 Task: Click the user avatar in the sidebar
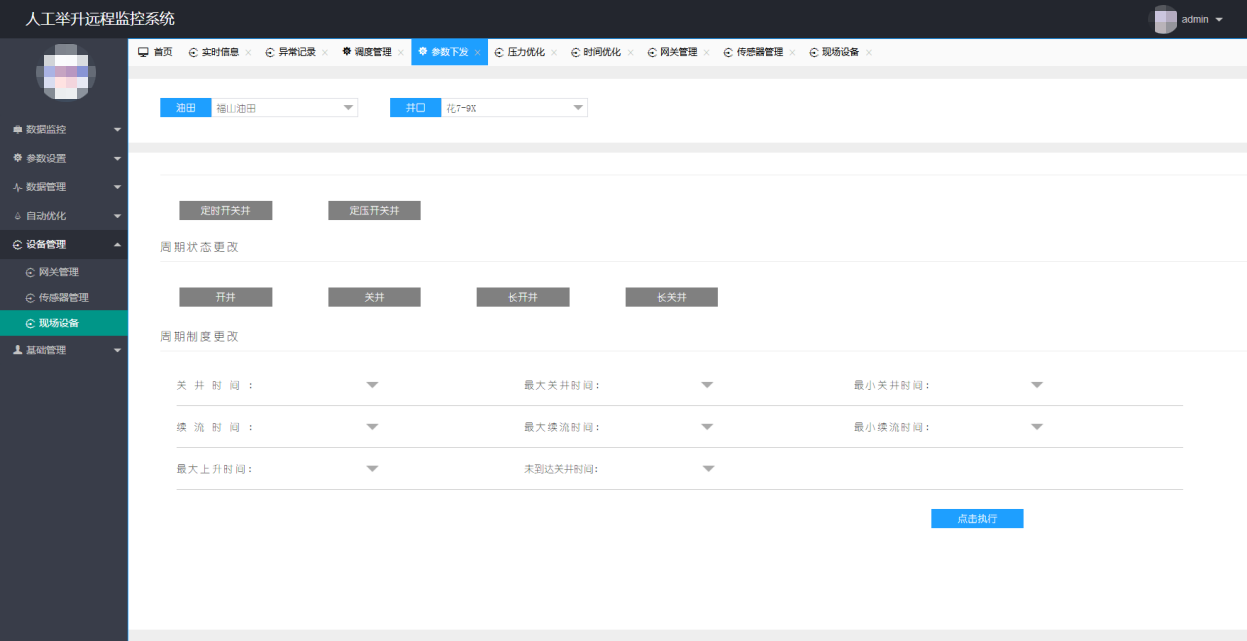tap(66, 73)
